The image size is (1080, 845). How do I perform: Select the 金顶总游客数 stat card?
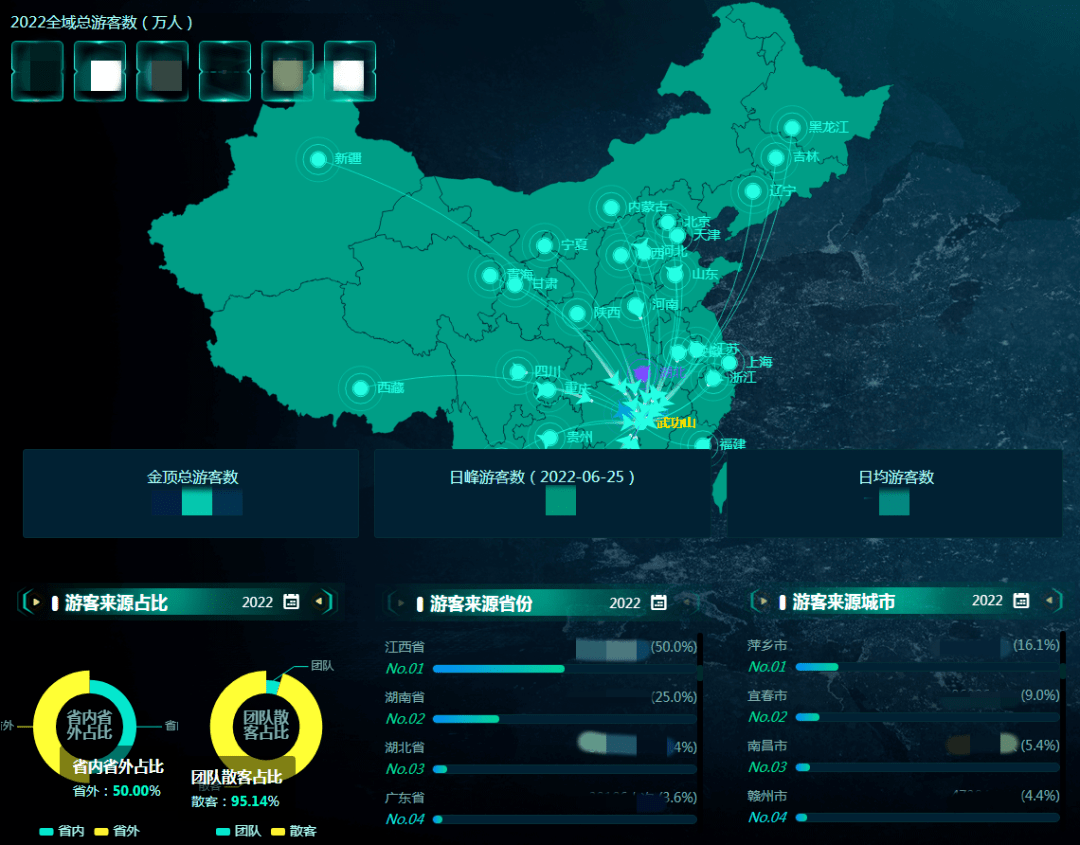(x=191, y=493)
